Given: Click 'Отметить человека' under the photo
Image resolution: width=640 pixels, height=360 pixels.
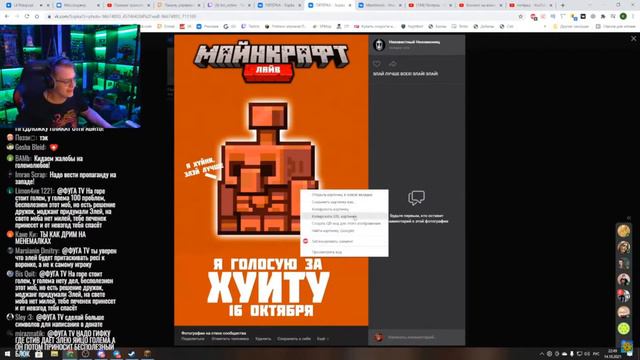Looking at the screenshot, I should click(230, 339).
